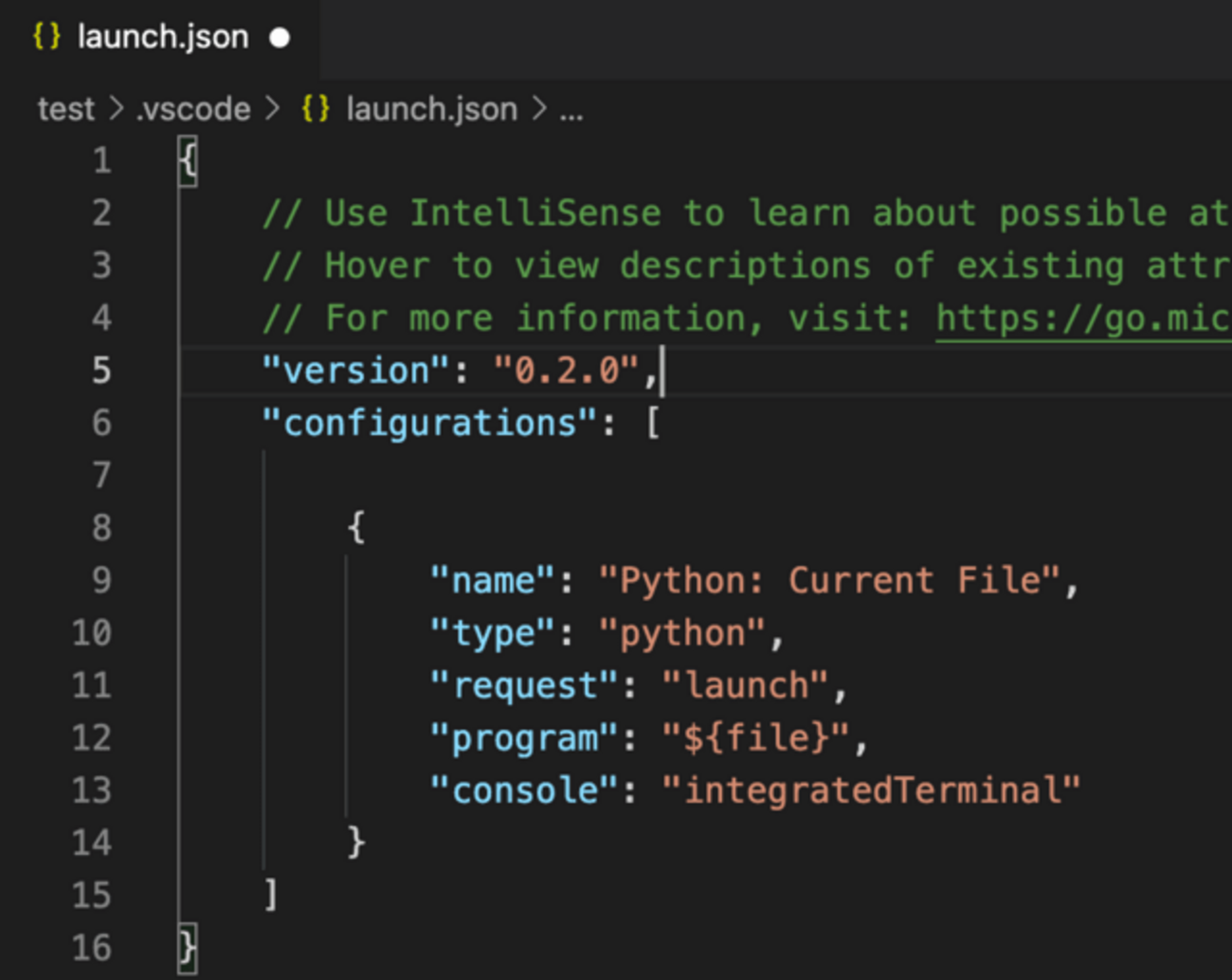Screen dimensions: 1232x980
Task: Click line number 16 in the gutter
Action: pyautogui.click(x=92, y=948)
